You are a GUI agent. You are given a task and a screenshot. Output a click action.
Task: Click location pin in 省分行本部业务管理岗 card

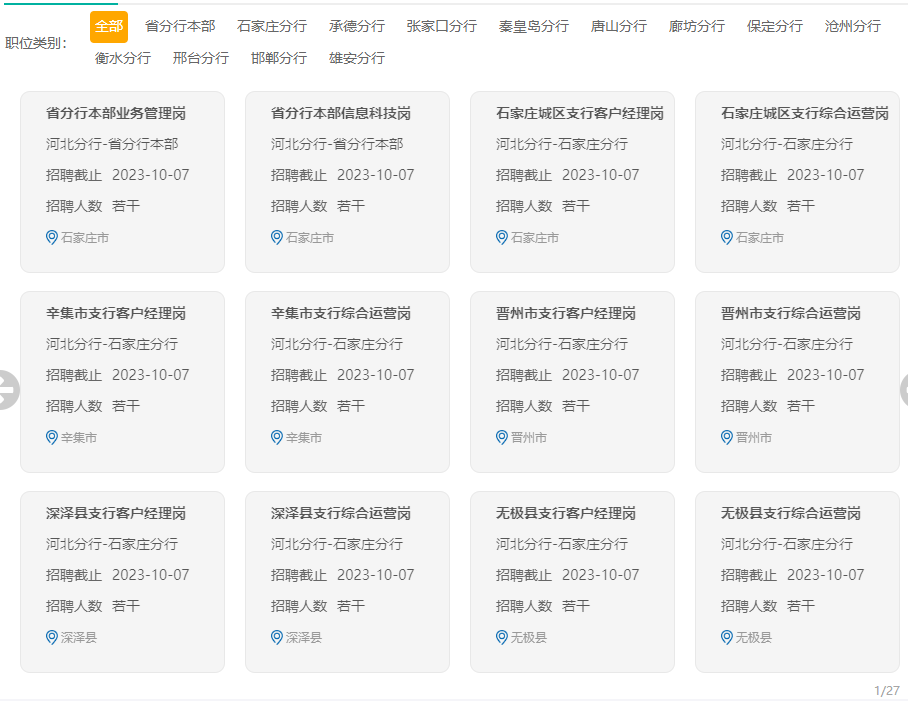52,237
